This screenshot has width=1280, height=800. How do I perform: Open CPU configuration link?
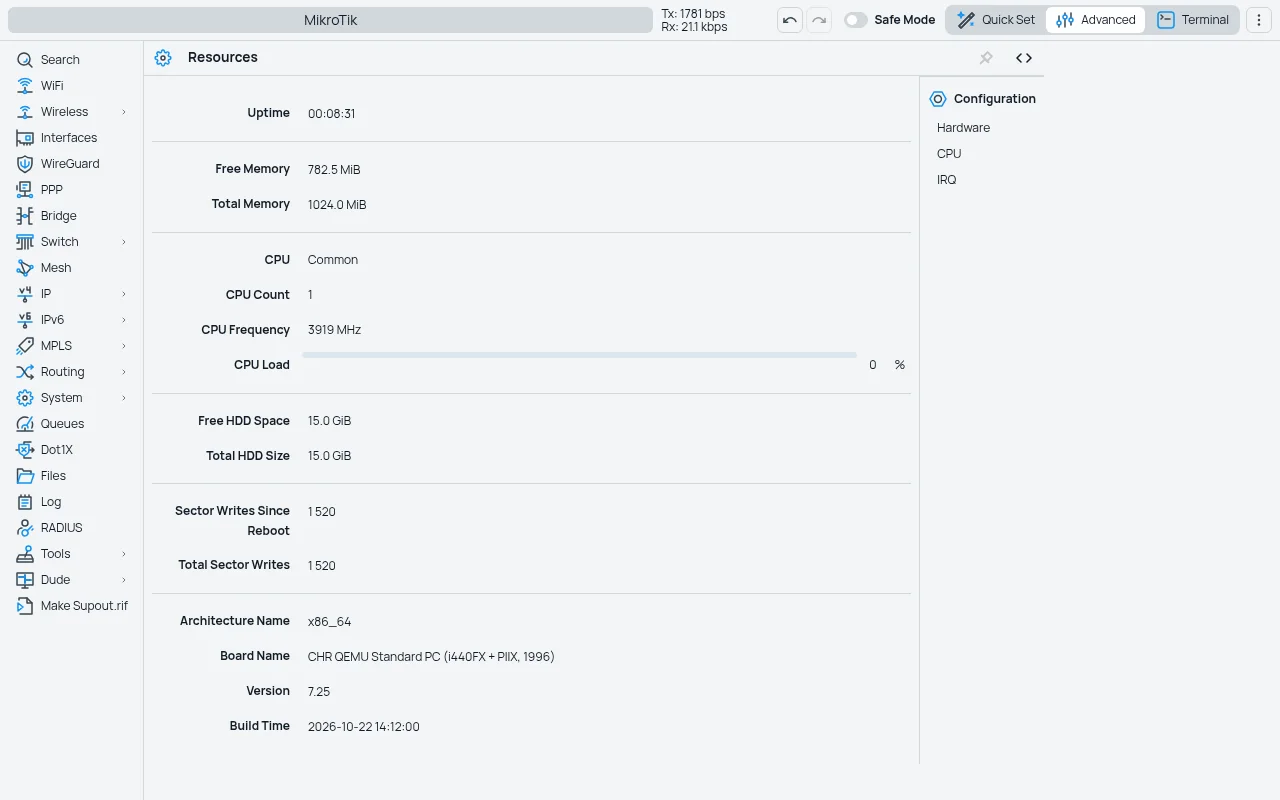[949, 154]
